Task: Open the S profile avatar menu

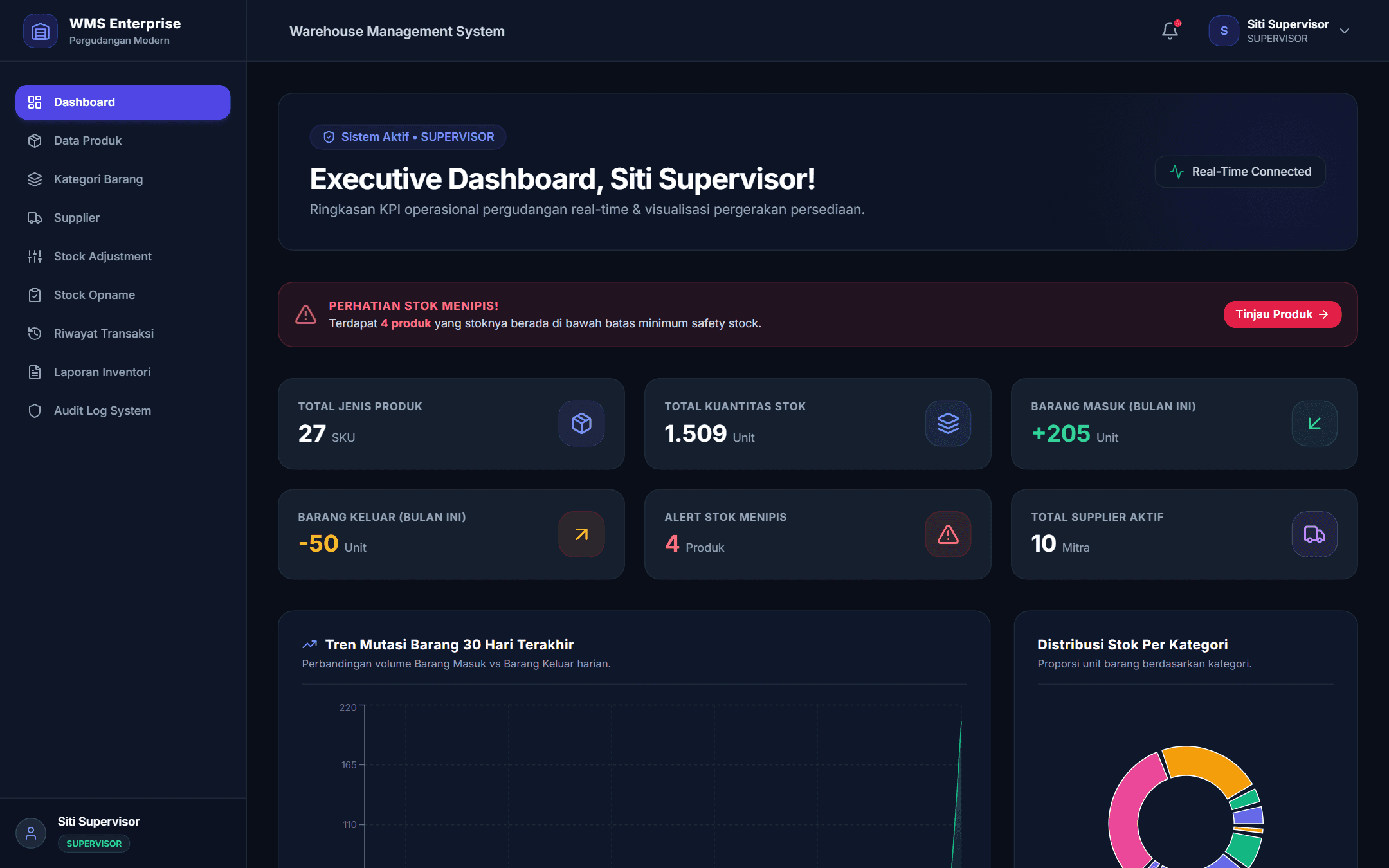Action: tap(1224, 31)
